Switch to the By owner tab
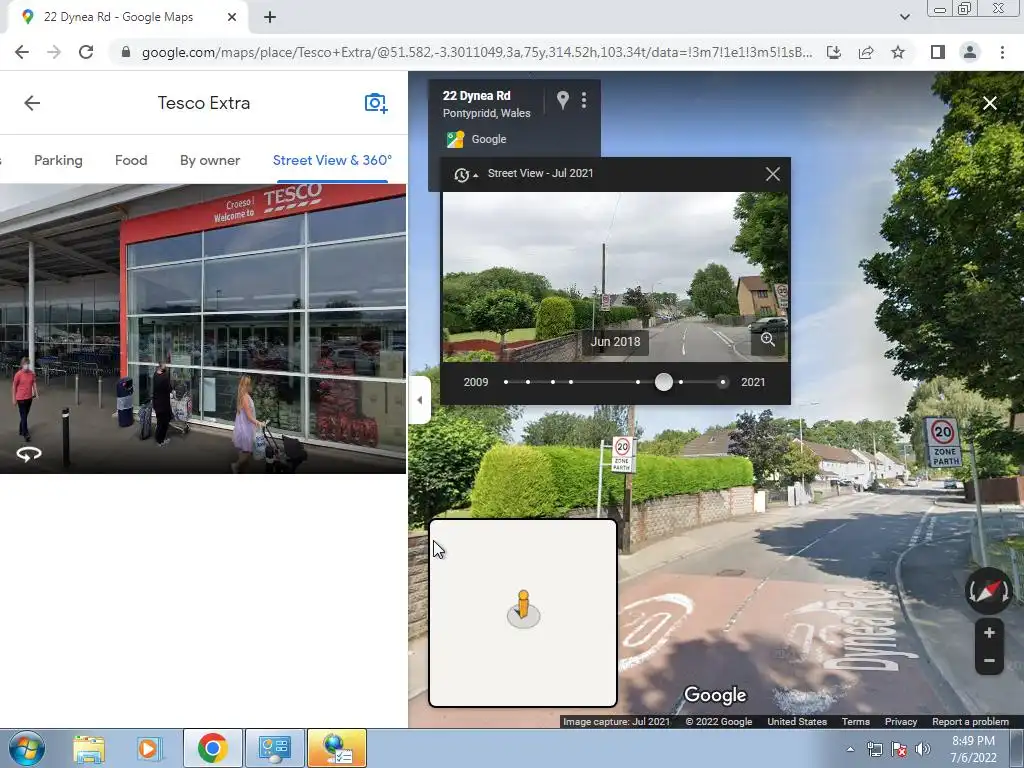The height and width of the screenshot is (768, 1024). [x=210, y=160]
